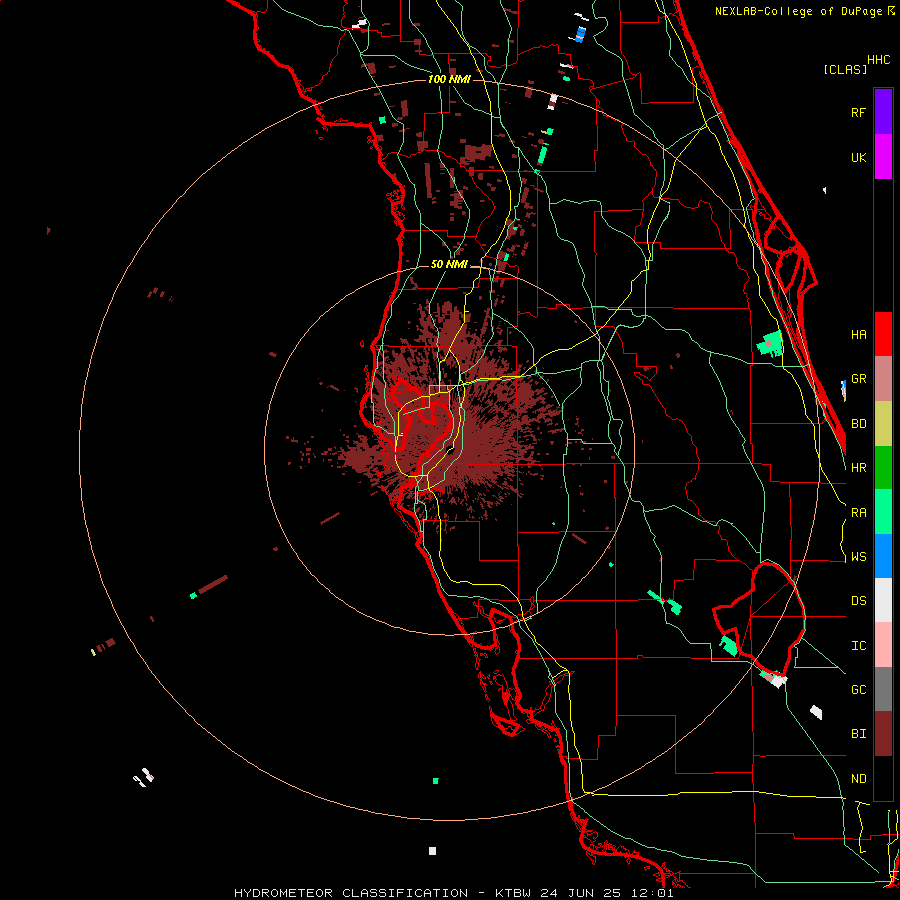900x900 pixels.
Task: Click the IC light pink legend swatch
Action: 883,645
